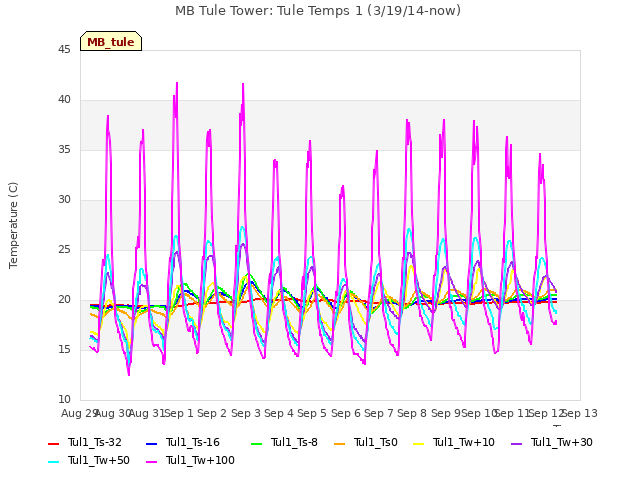Click the Sep 13 x-axis label
Image resolution: width=640 pixels, height=480 pixels.
pyautogui.click(x=580, y=413)
